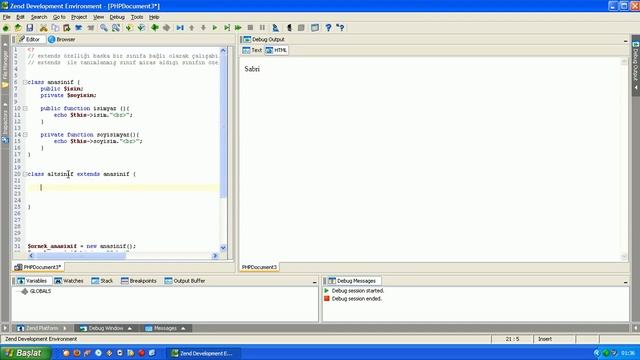Select the HTML output tab
Screen dimensions: 640x360
click(x=276, y=50)
